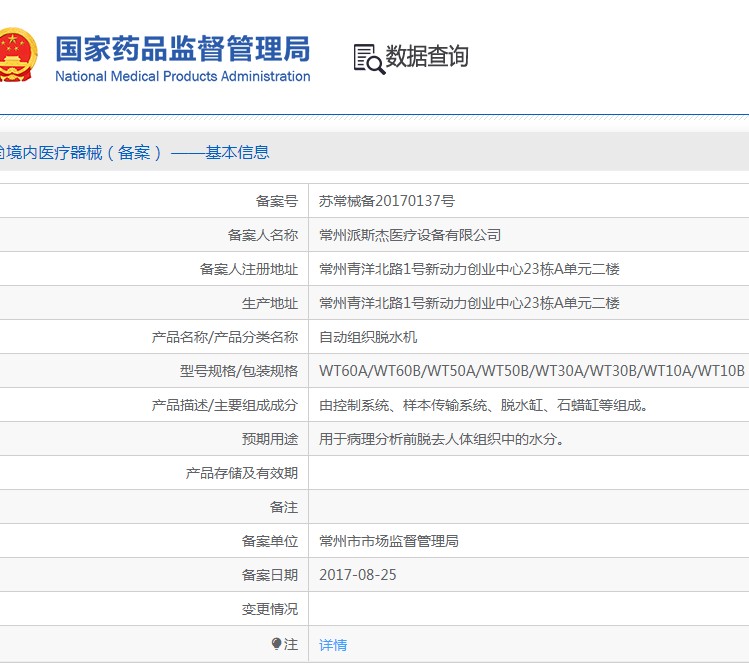Click the 境内医疗器械（备案）基本信息 header
This screenshot has width=749, height=669.
click(x=135, y=153)
